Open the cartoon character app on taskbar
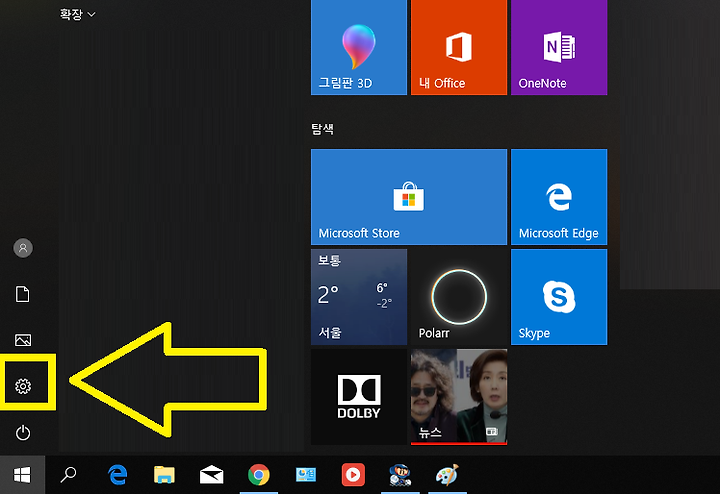The height and width of the screenshot is (494, 720). click(x=400, y=475)
